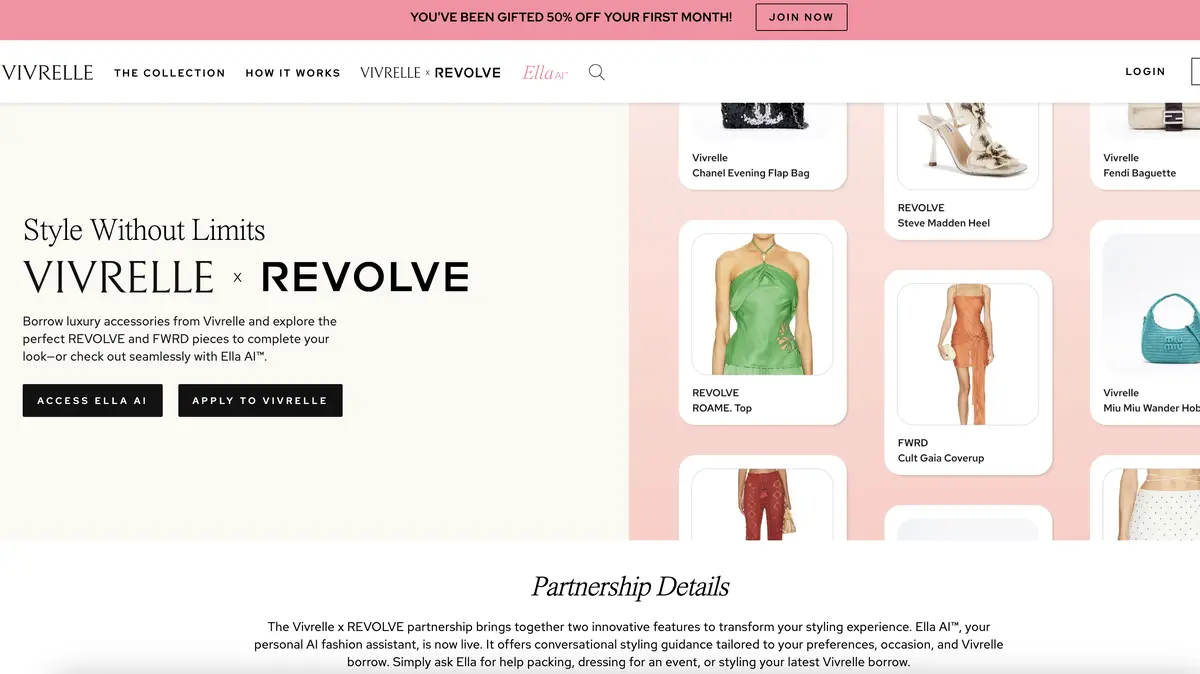Open How It Works menu item
This screenshot has height=674, width=1200.
click(293, 73)
